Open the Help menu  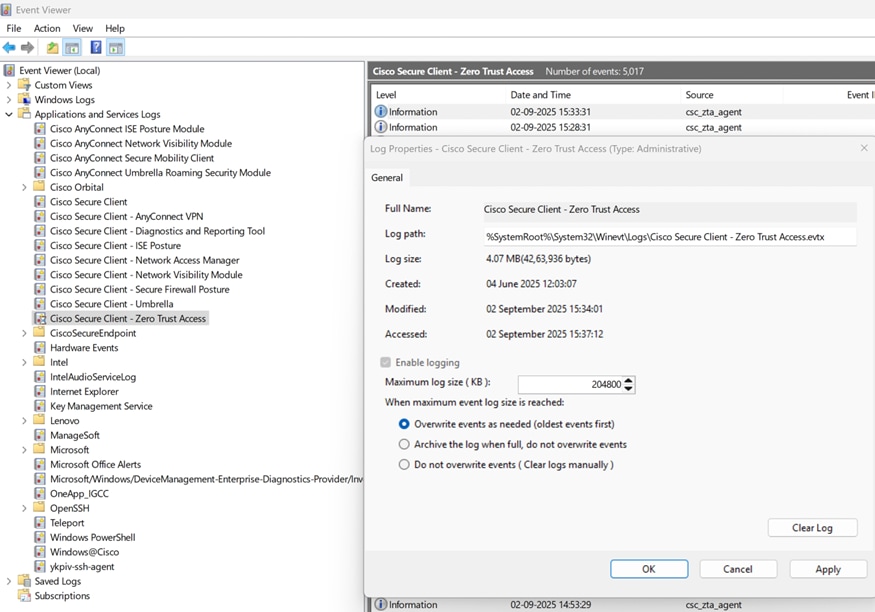(115, 28)
